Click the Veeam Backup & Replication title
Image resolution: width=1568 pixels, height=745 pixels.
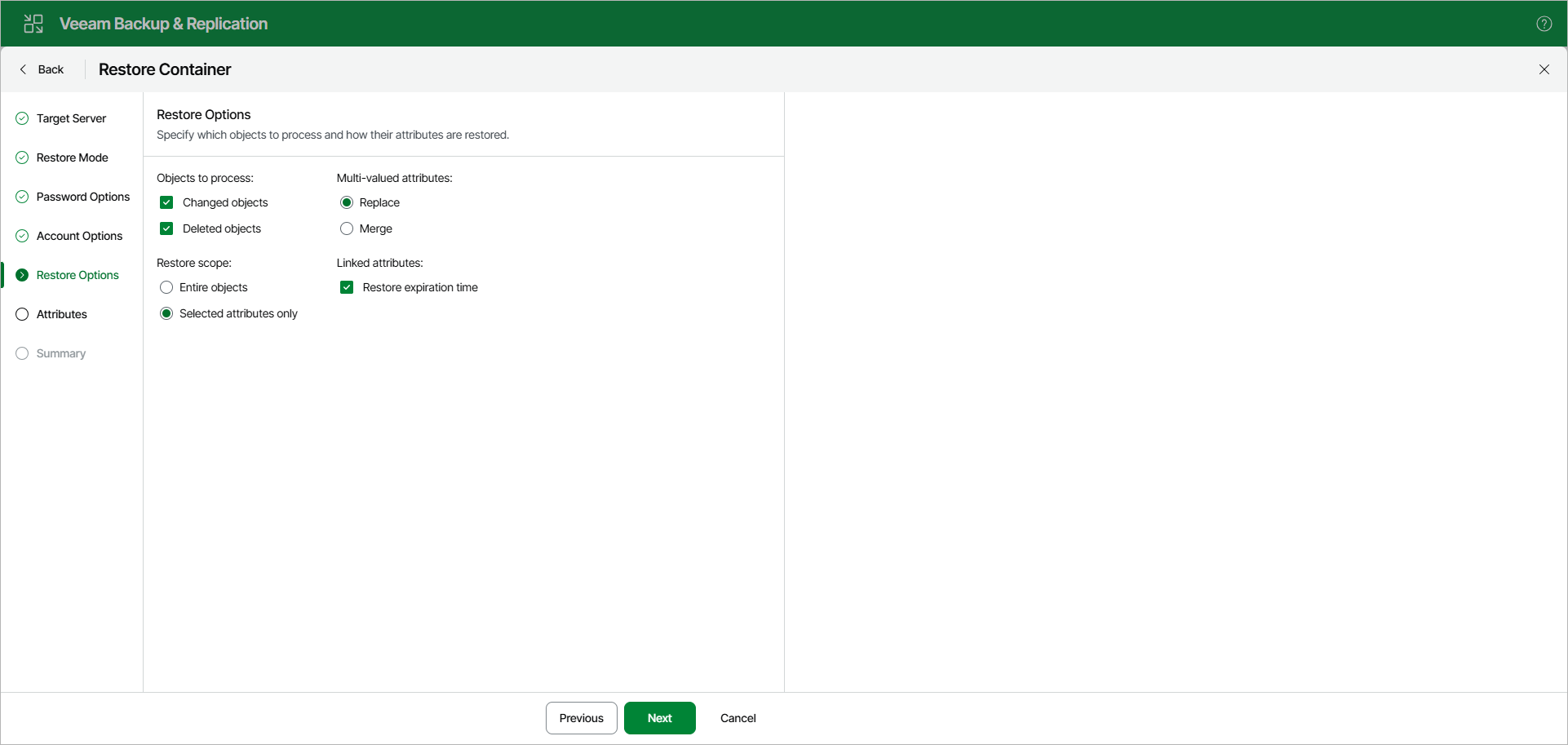pyautogui.click(x=163, y=24)
